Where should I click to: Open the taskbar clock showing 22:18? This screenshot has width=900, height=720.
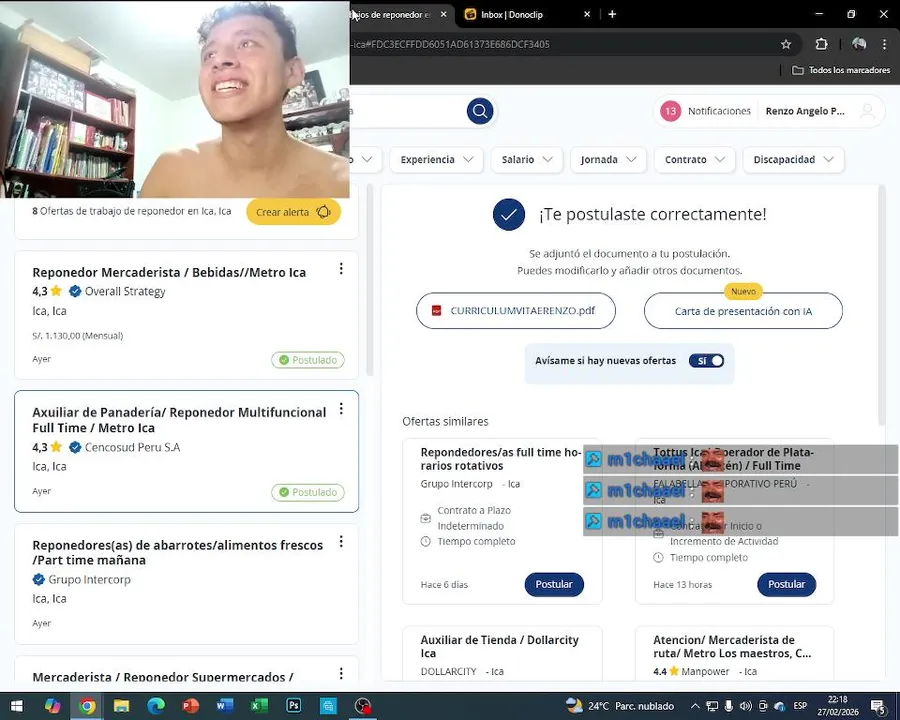tap(838, 706)
